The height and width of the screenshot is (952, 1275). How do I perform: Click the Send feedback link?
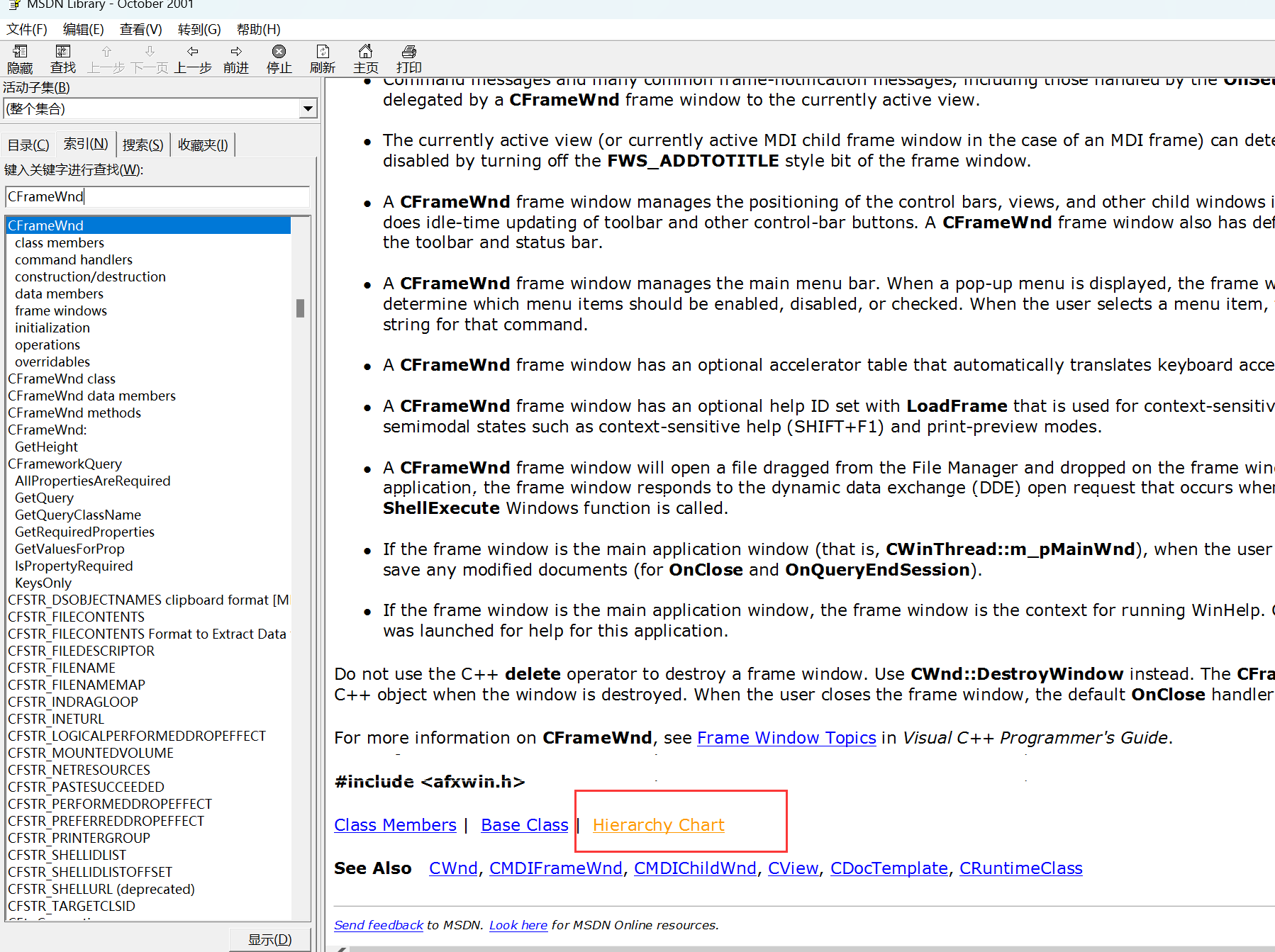click(x=379, y=925)
